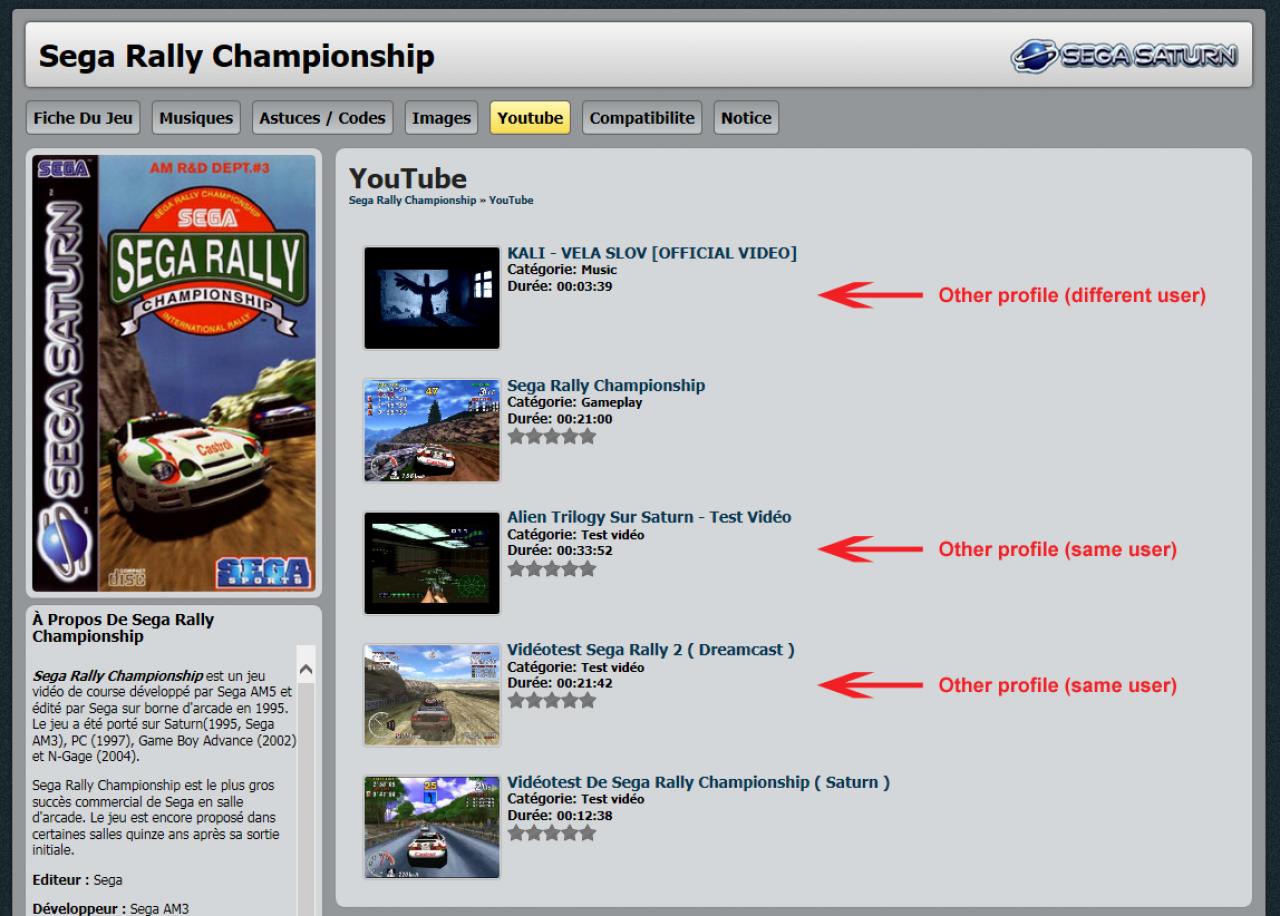The width and height of the screenshot is (1280, 916).
Task: Click the Développeur : Sega AM3 text
Action: (110, 909)
